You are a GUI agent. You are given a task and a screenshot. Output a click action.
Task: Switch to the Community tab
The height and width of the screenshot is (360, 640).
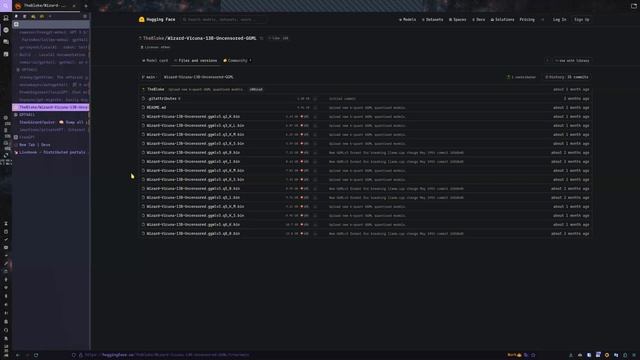coord(237,60)
